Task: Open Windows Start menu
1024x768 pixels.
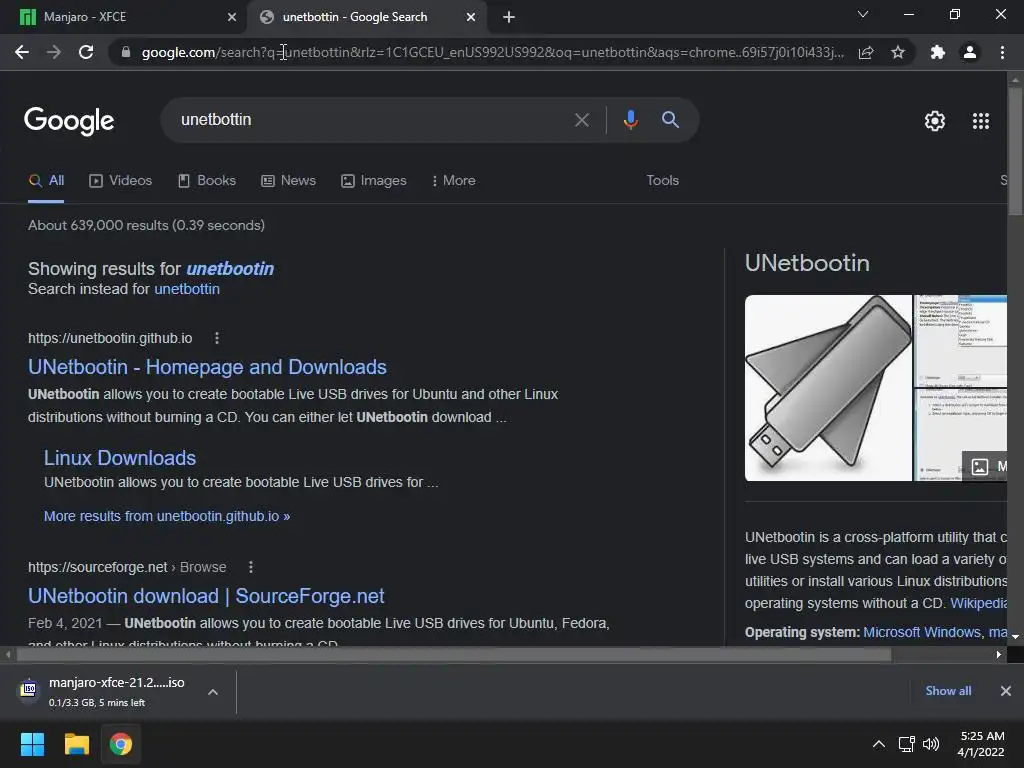Action: 33,744
